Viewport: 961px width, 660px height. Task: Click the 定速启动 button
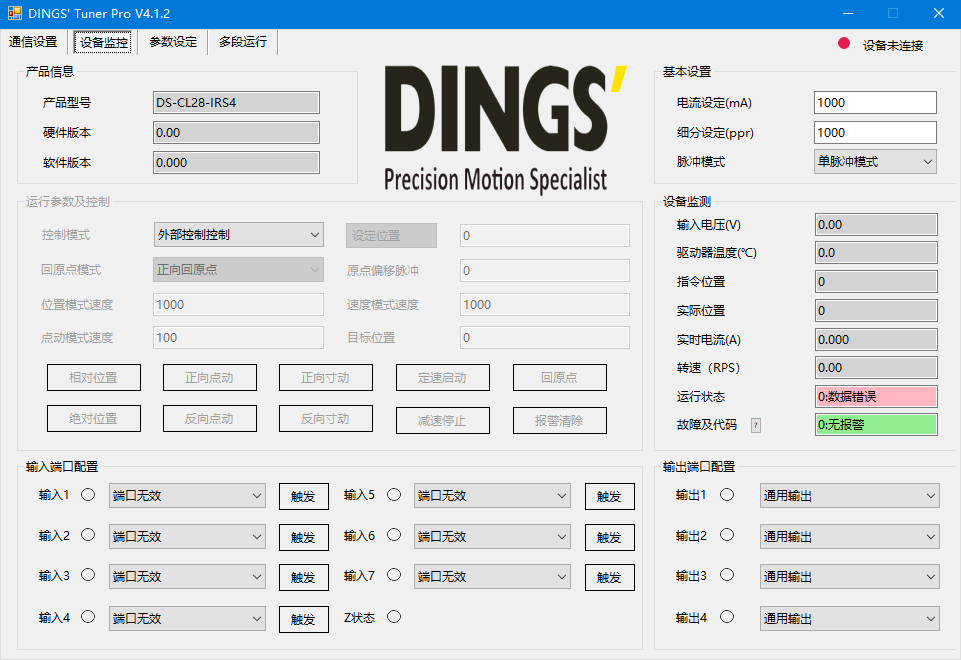pyautogui.click(x=443, y=377)
